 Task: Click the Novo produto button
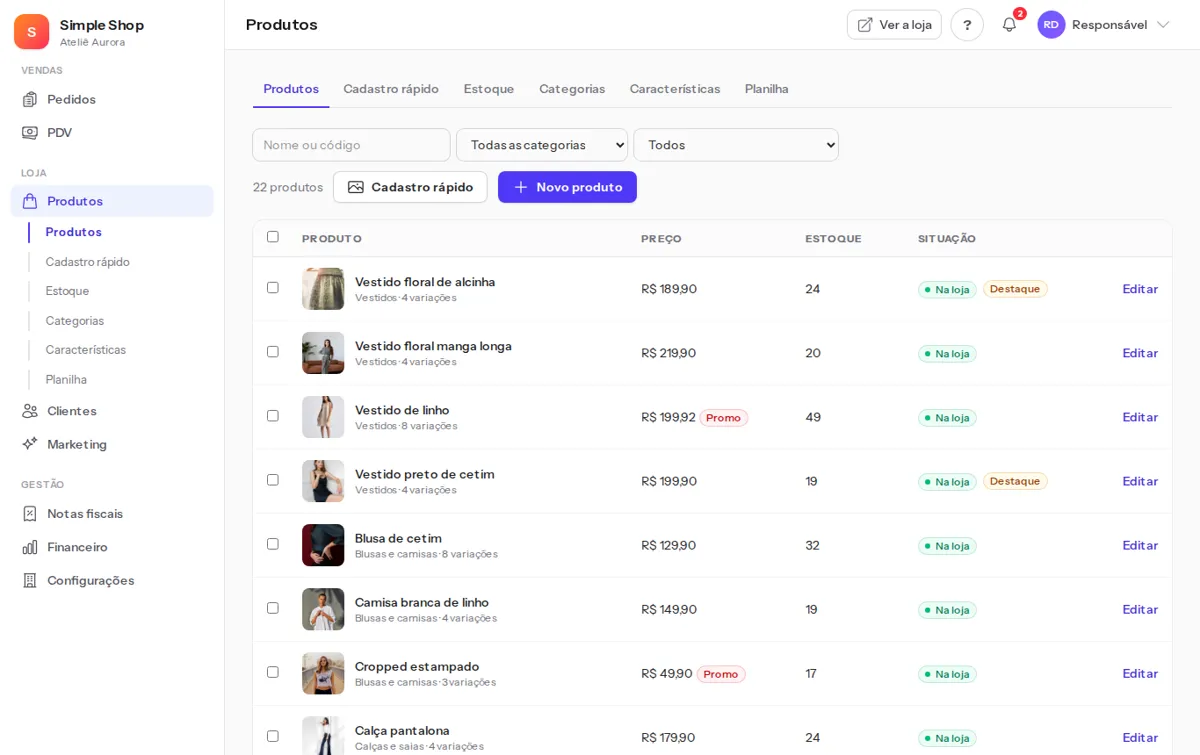pyautogui.click(x=567, y=187)
